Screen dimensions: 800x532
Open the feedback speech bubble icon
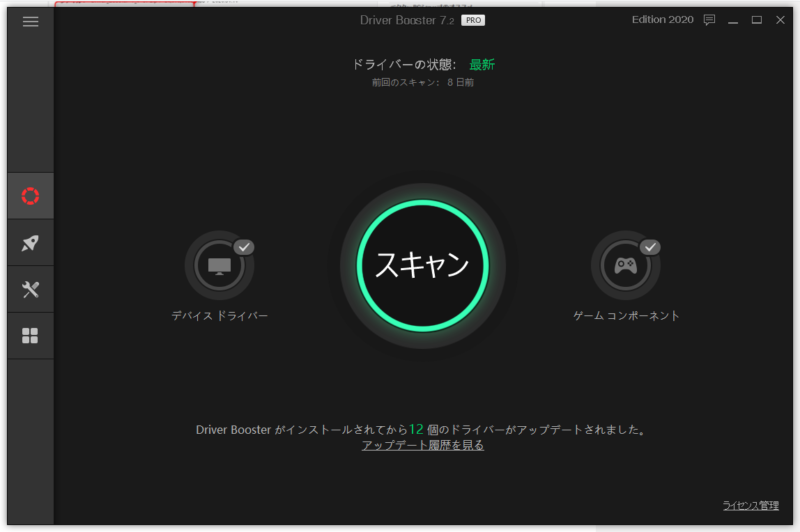(709, 20)
